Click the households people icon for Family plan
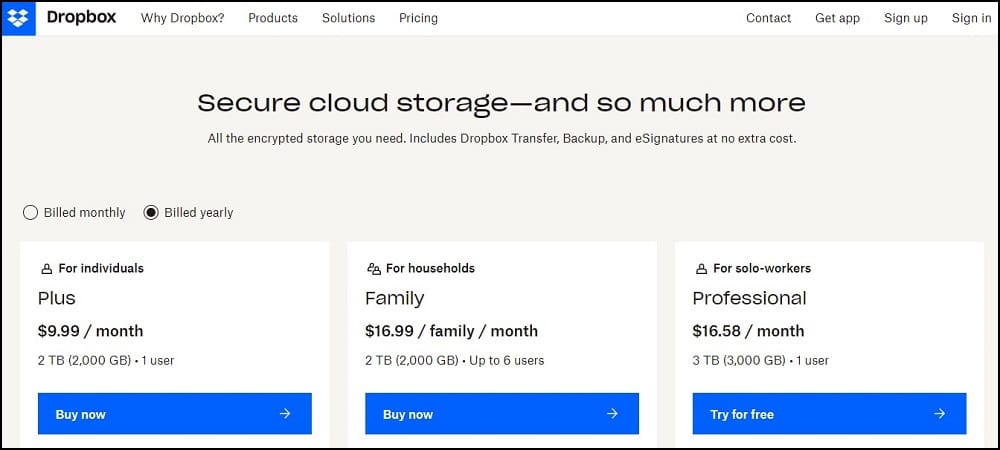This screenshot has width=1000, height=450. tap(374, 269)
